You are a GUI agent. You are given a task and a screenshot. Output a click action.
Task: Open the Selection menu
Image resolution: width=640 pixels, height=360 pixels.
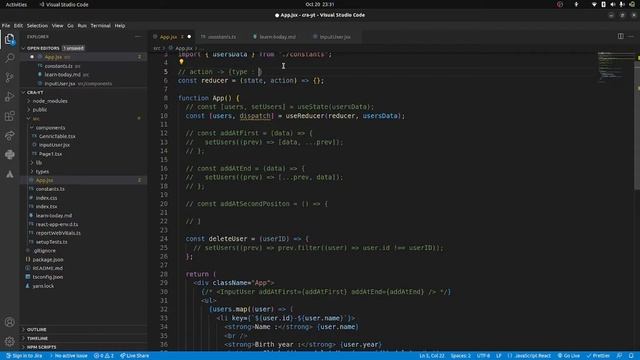point(37,26)
